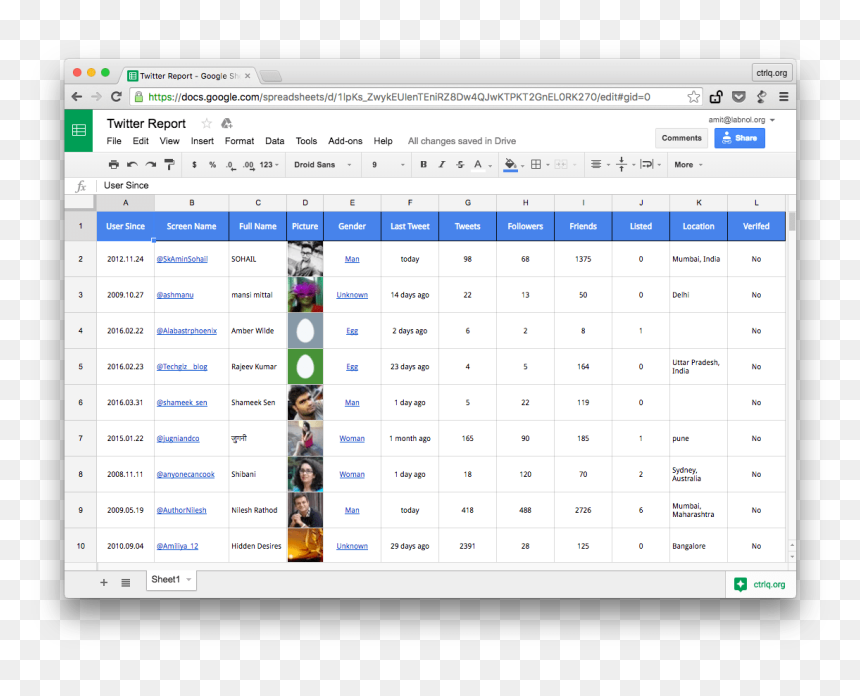Click the undo arrow icon
The height and width of the screenshot is (696, 860).
tap(132, 165)
